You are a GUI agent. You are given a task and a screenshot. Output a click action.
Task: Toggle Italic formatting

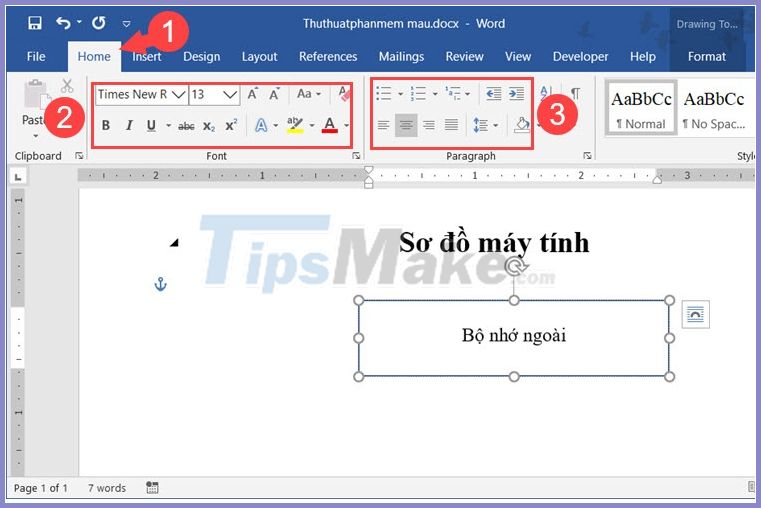coord(129,126)
